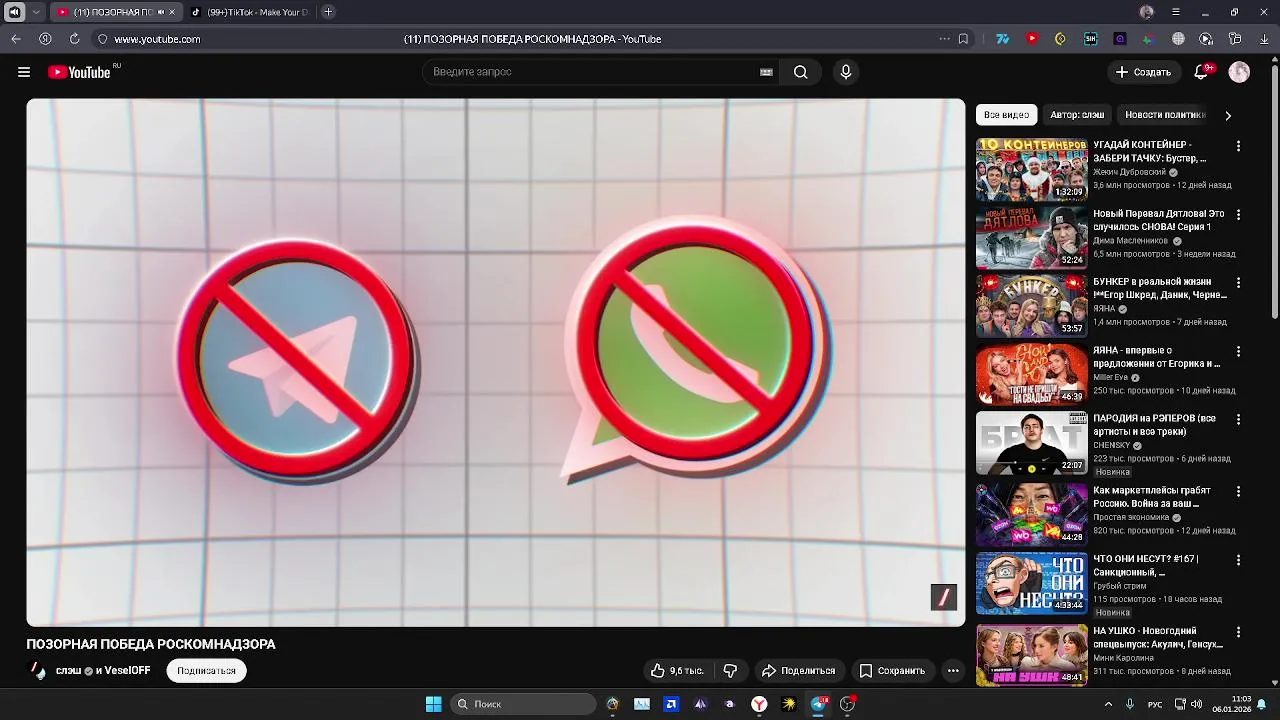Open options for Как маркетплейсы грабят video

coord(1238,492)
